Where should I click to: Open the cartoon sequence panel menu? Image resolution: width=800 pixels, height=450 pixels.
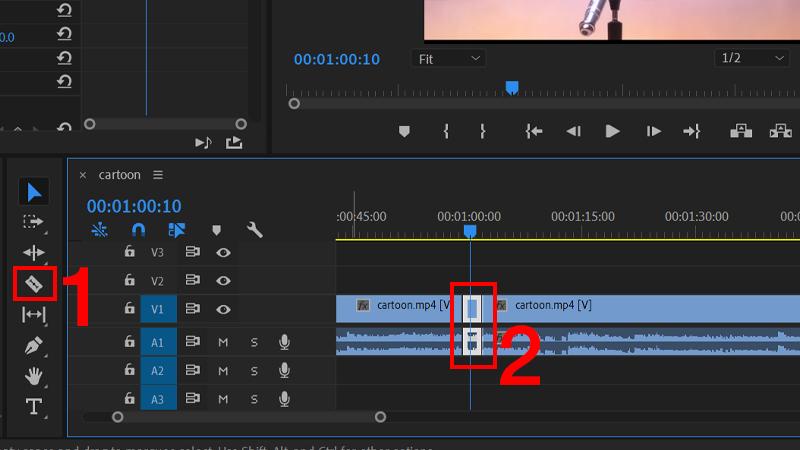tap(158, 175)
